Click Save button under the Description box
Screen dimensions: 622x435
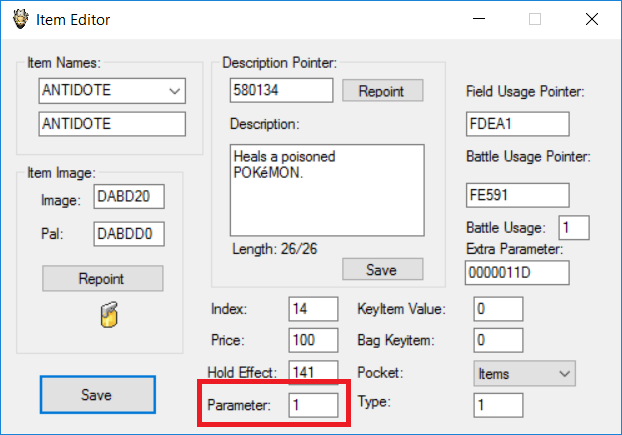pos(383,270)
